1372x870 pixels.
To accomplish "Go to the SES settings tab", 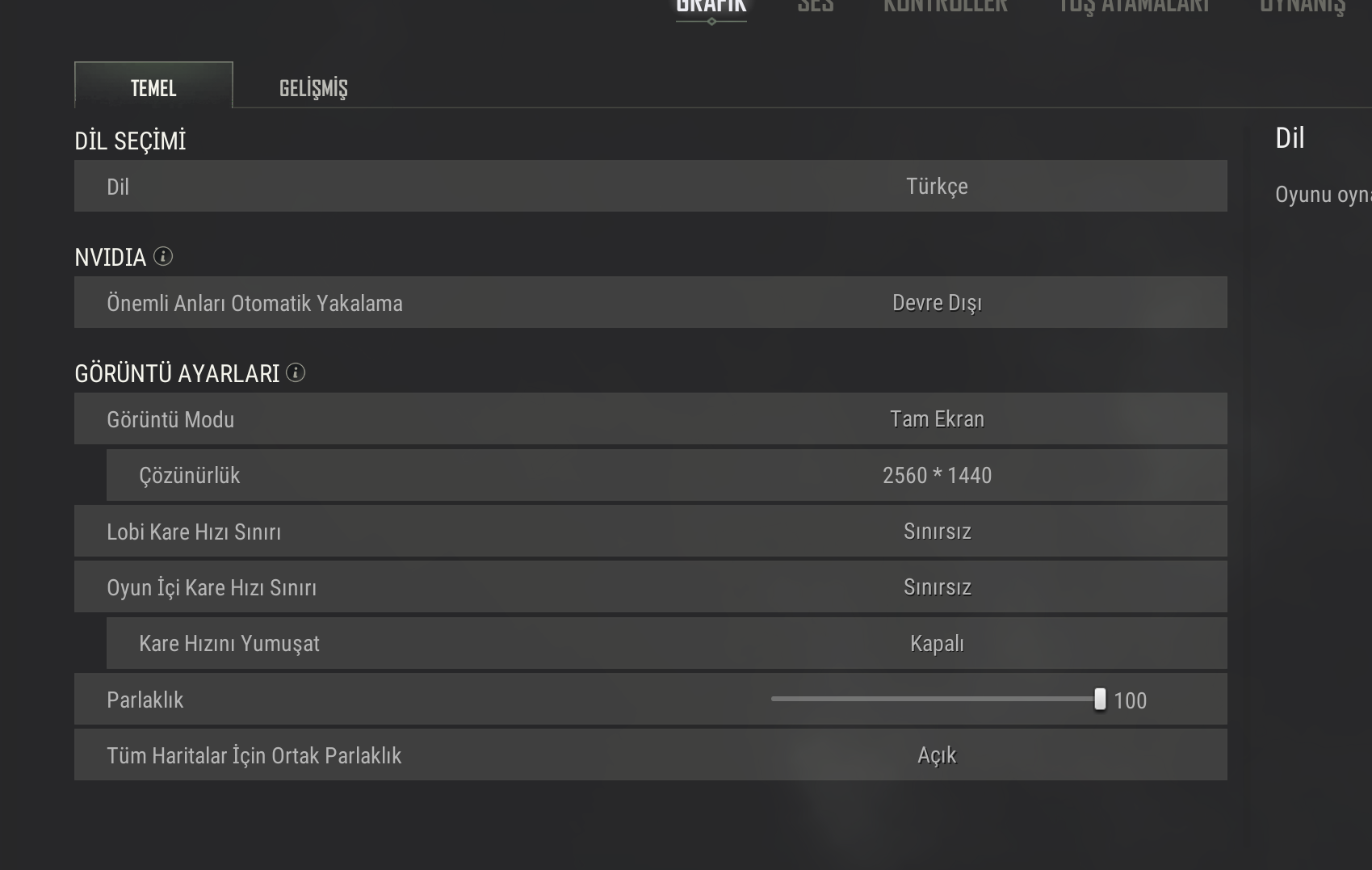I will 815,6.
